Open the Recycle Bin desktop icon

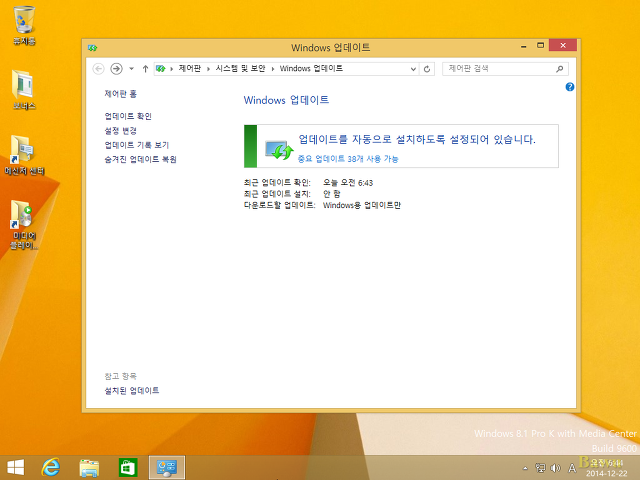point(24,24)
